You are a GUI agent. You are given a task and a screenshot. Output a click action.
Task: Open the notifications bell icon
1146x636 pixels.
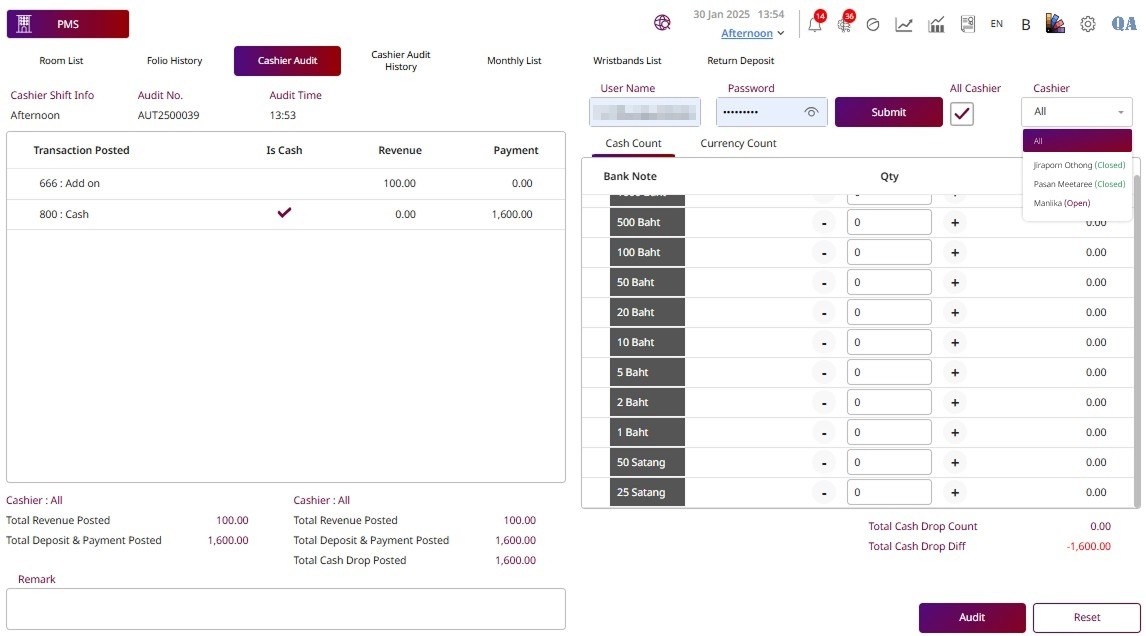click(x=815, y=25)
